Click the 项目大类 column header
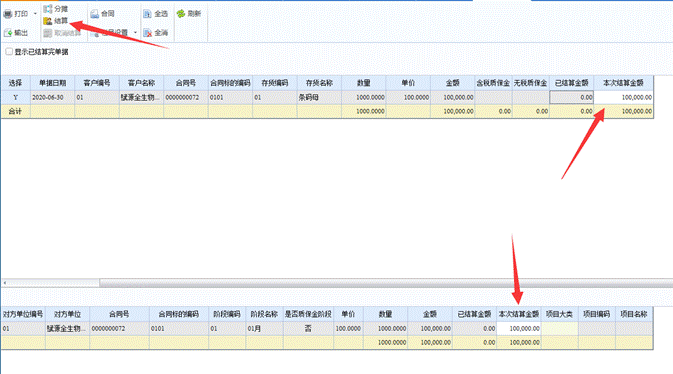673x374 pixels. [x=560, y=314]
